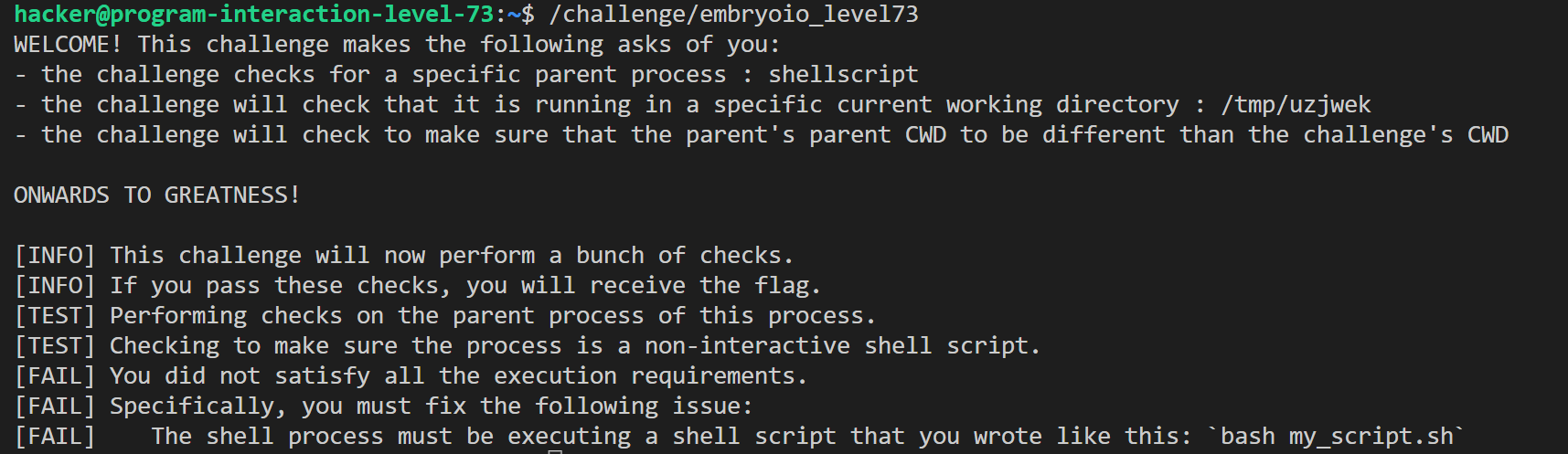Click the hacker@program-interaction-level-73 prompt text

click(x=253, y=15)
